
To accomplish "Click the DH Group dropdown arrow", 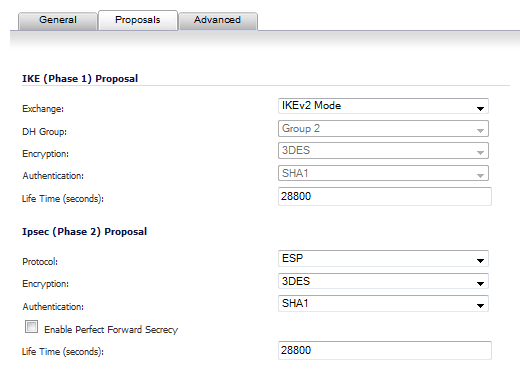I will tap(480, 131).
